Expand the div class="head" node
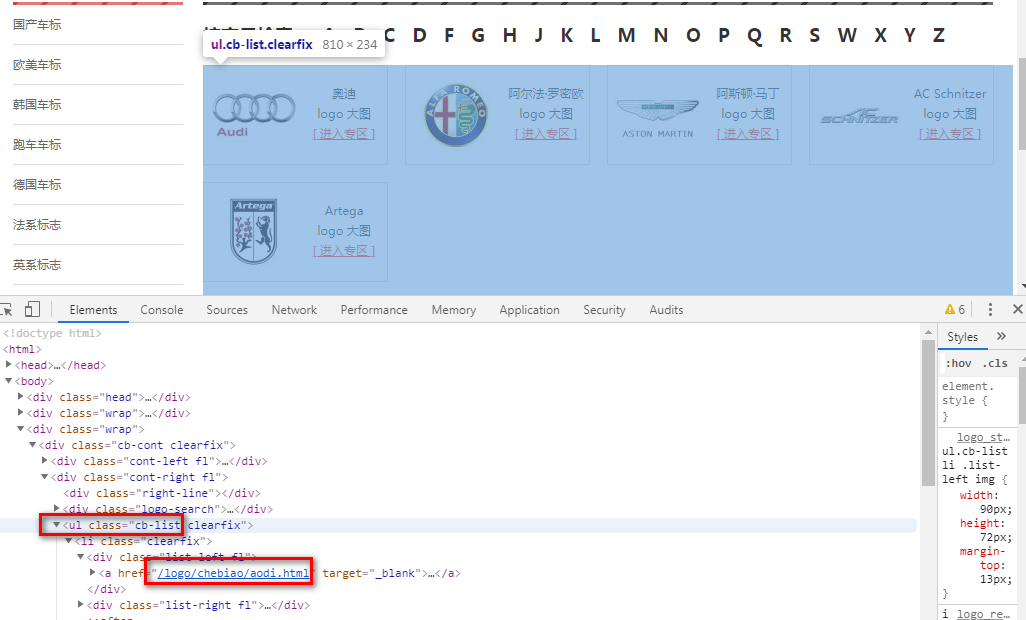 click(20, 396)
